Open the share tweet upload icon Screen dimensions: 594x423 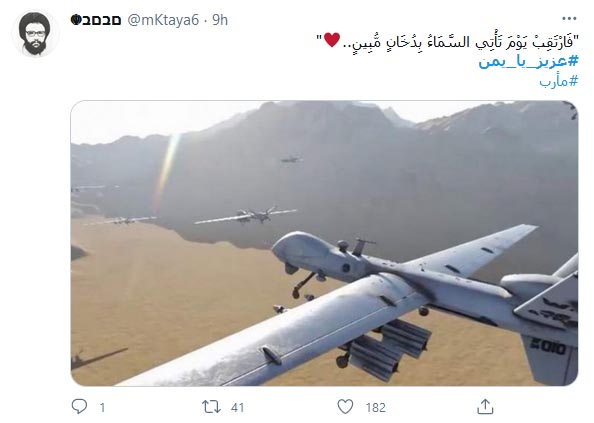tap(485, 407)
